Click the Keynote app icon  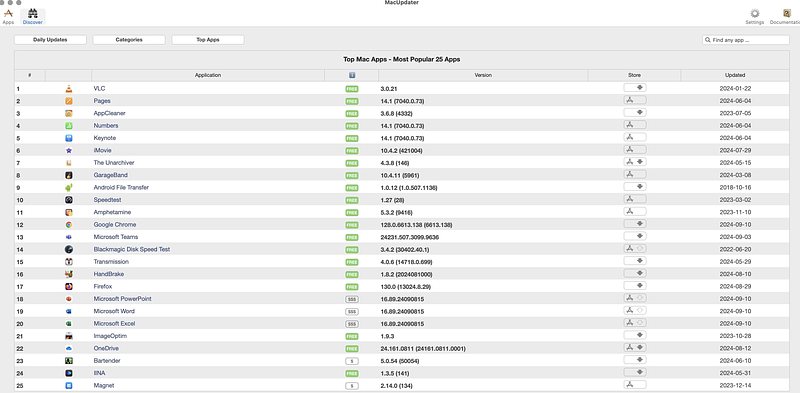tap(69, 138)
